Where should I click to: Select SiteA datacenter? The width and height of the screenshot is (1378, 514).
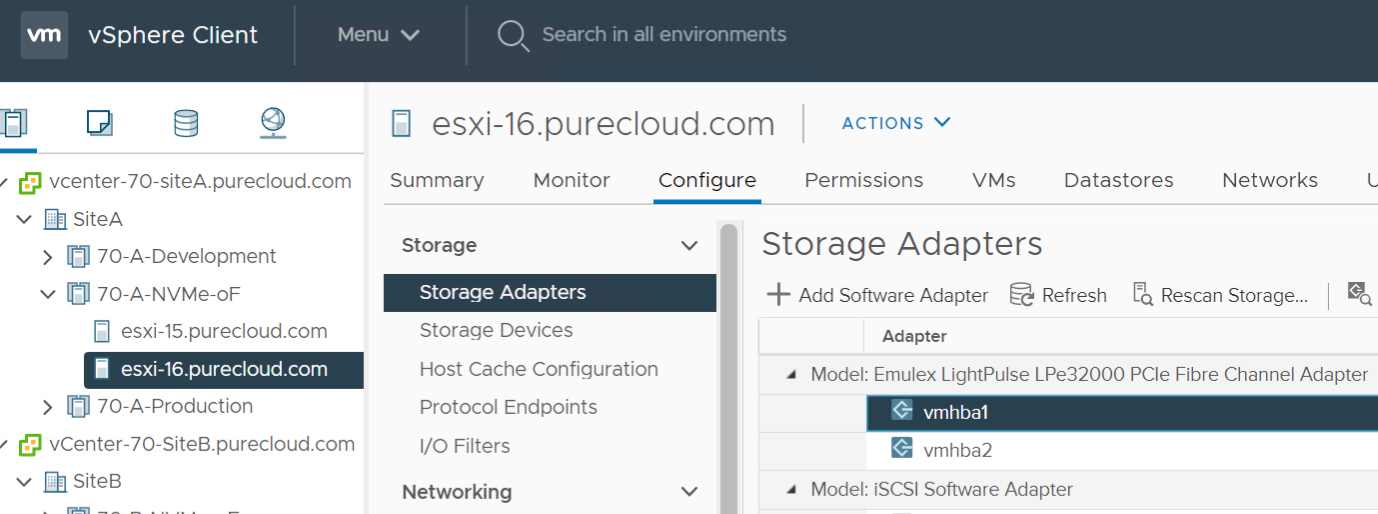[x=98, y=219]
